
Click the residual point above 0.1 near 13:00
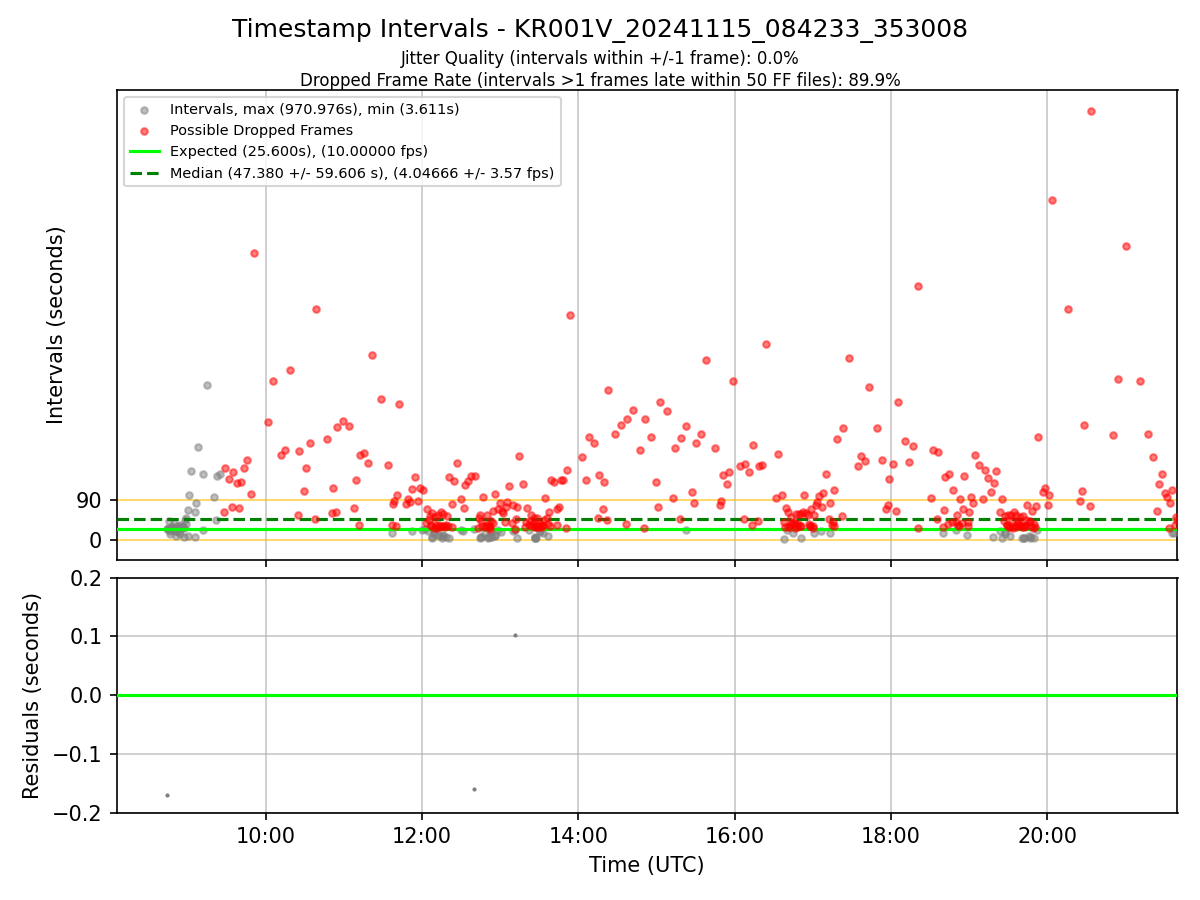pyautogui.click(x=515, y=635)
